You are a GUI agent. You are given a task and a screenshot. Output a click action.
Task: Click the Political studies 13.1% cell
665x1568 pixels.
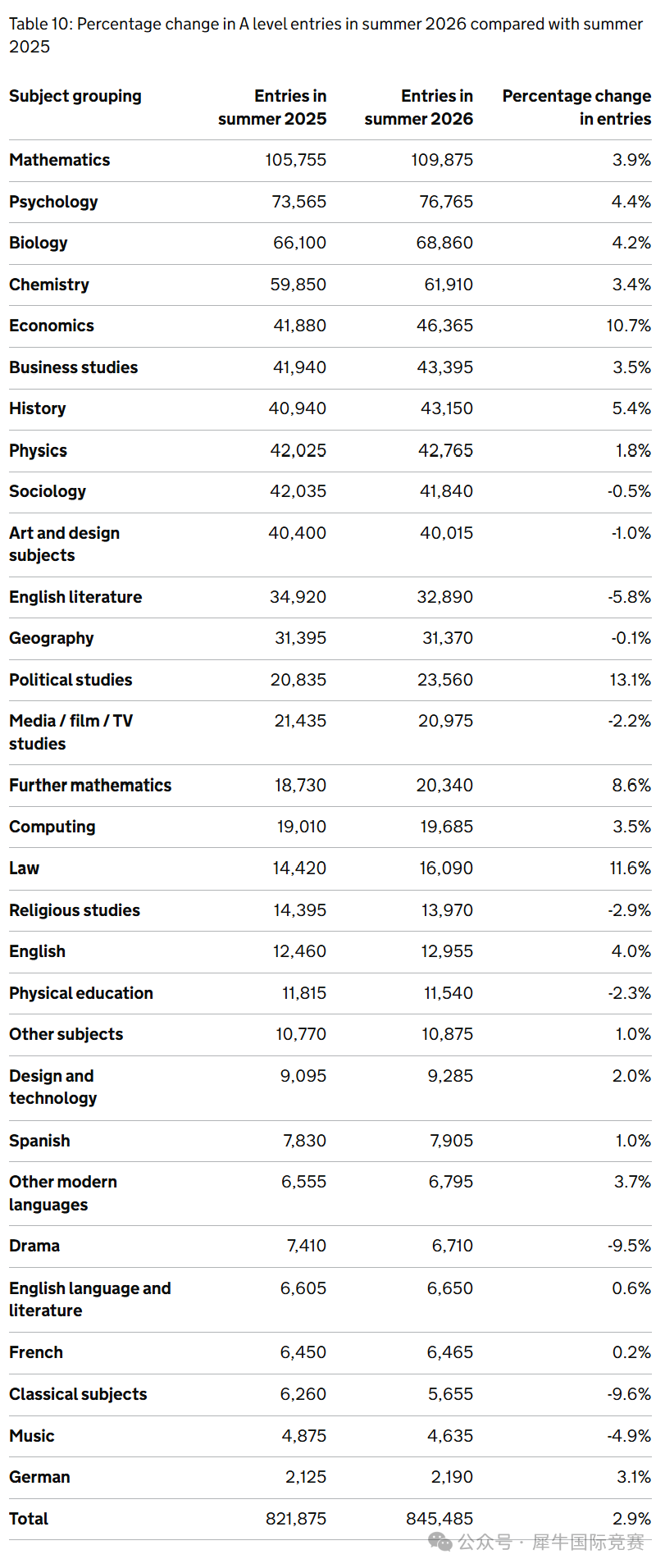click(630, 680)
